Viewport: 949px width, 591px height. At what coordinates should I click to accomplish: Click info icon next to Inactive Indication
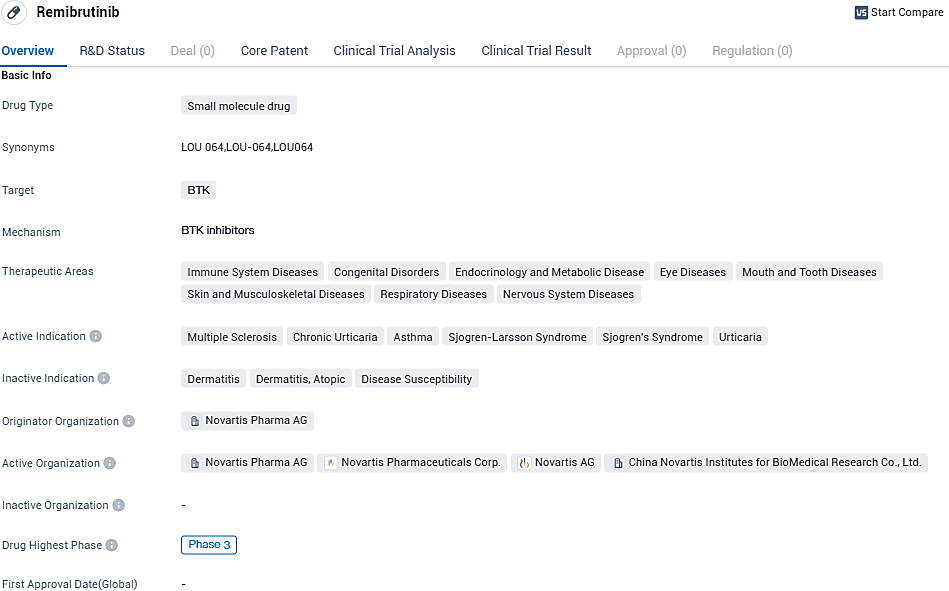[104, 378]
